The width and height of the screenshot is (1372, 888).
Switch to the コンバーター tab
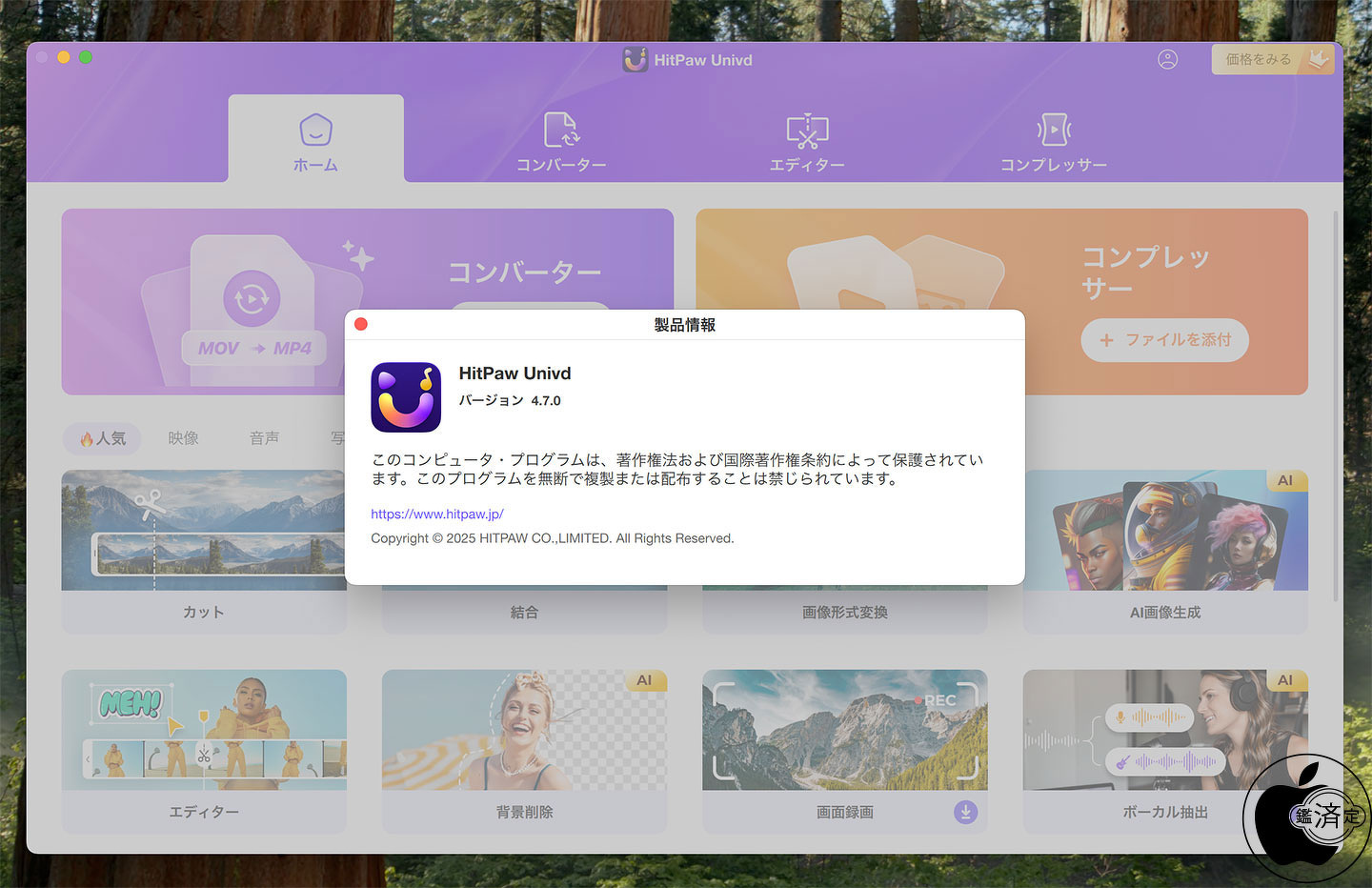pos(561,143)
